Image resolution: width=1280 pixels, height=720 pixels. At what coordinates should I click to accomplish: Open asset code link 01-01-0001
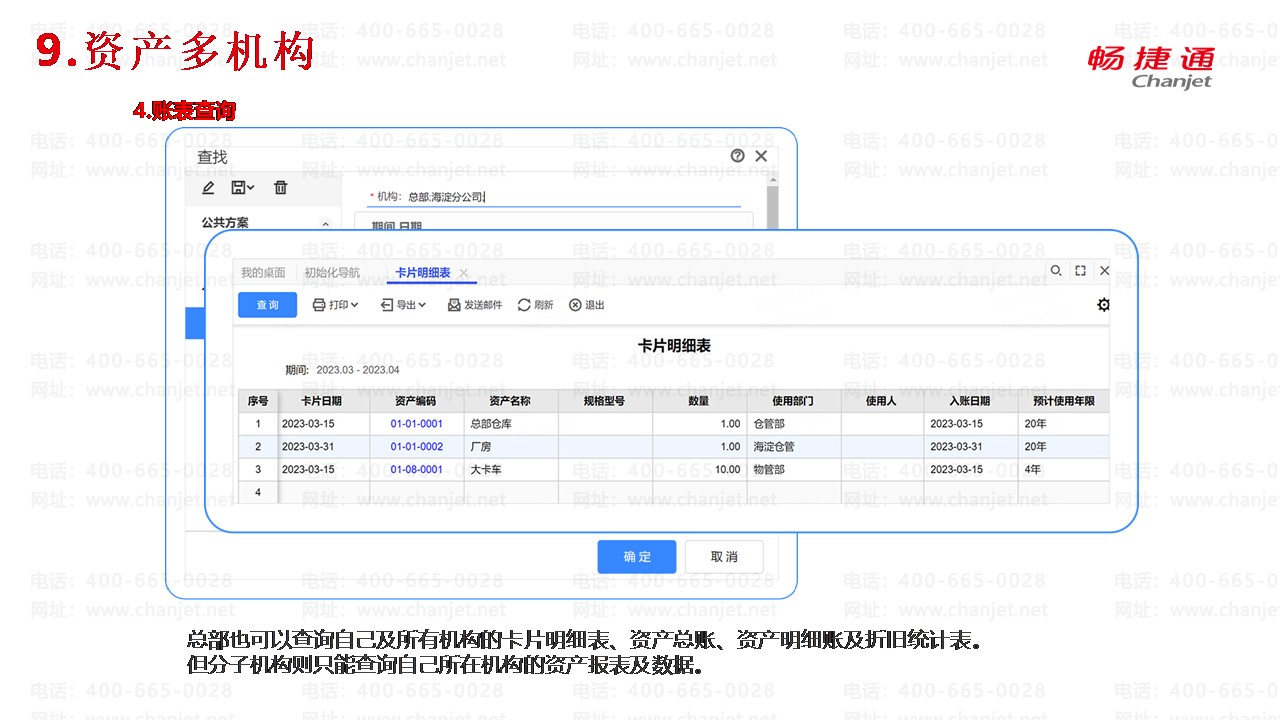pos(416,424)
